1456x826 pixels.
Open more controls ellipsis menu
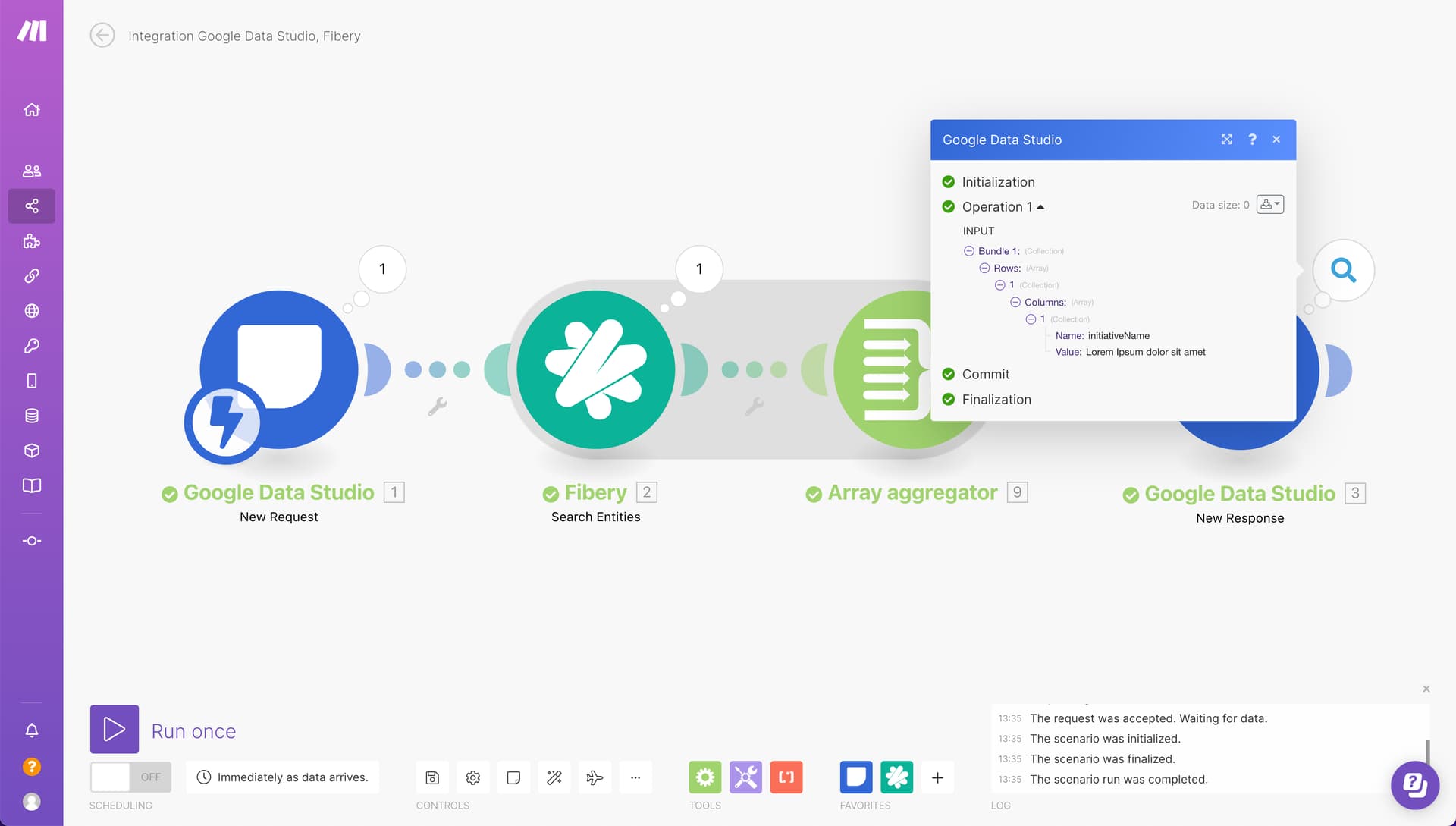click(635, 777)
